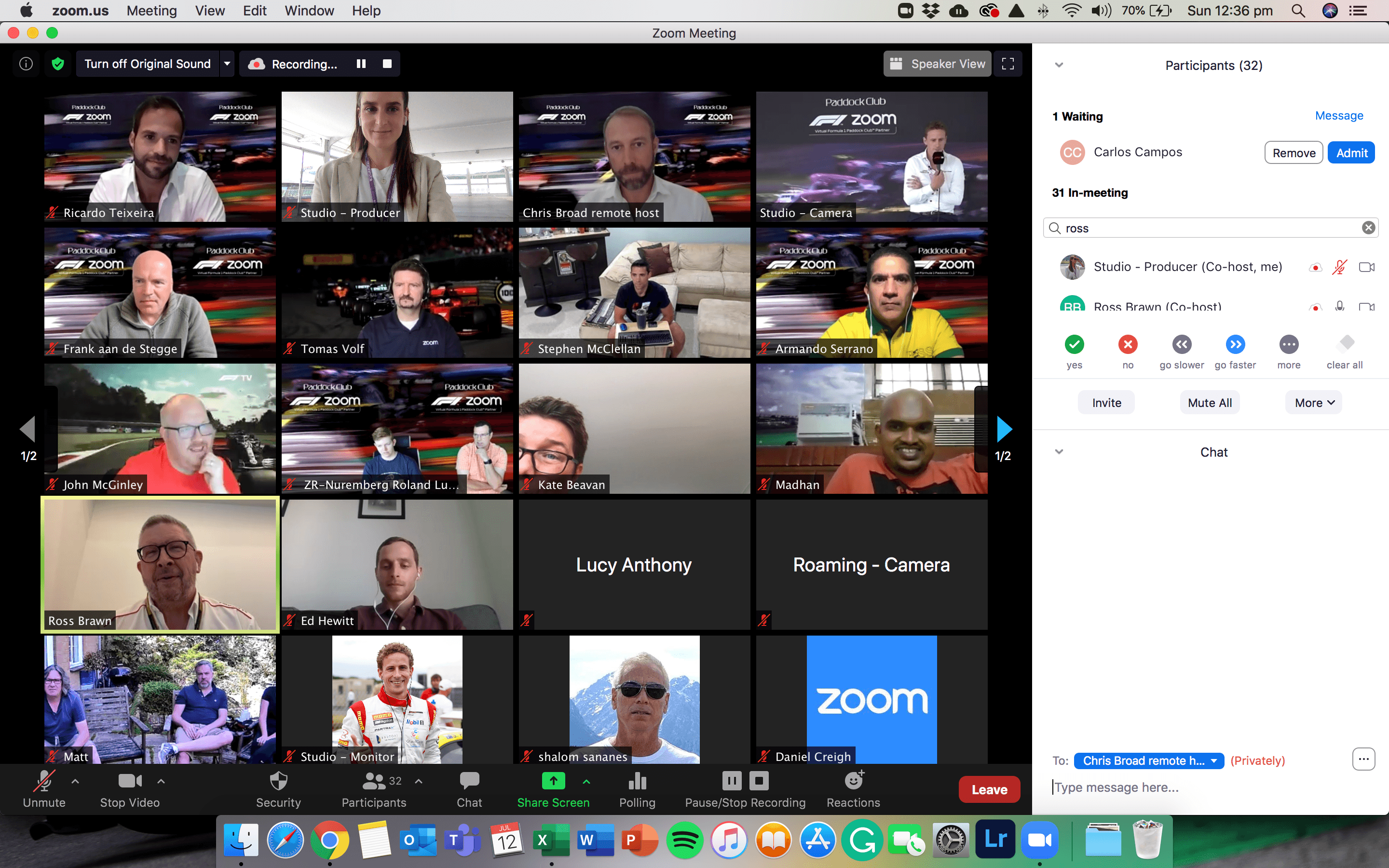The image size is (1389, 868).
Task: Expand the More dropdown in participants panel
Action: (x=1314, y=403)
